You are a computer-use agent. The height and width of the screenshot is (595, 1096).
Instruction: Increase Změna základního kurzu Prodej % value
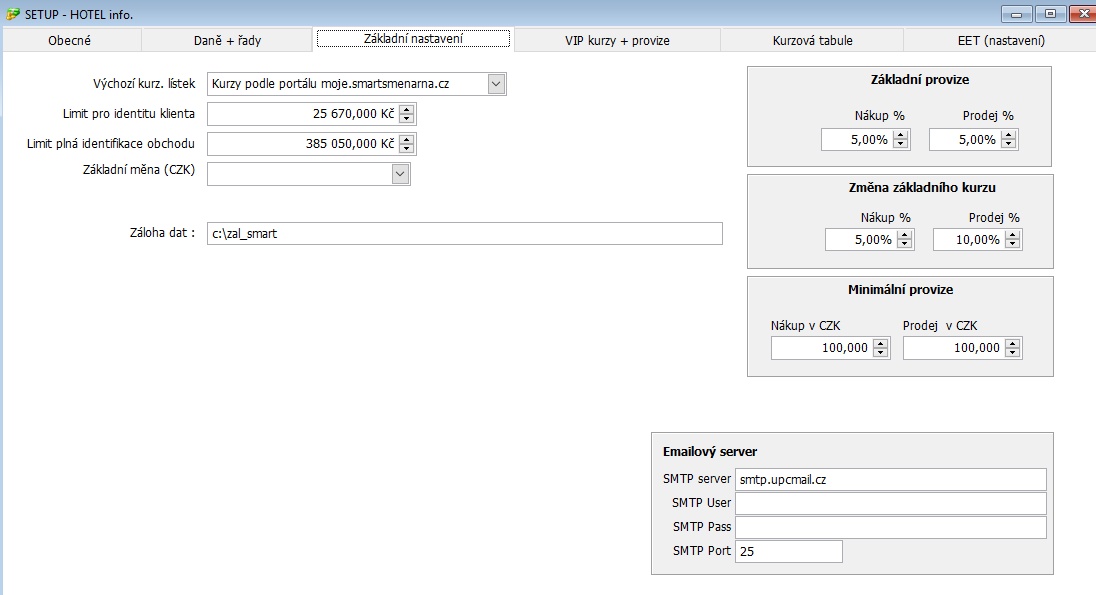click(1013, 235)
